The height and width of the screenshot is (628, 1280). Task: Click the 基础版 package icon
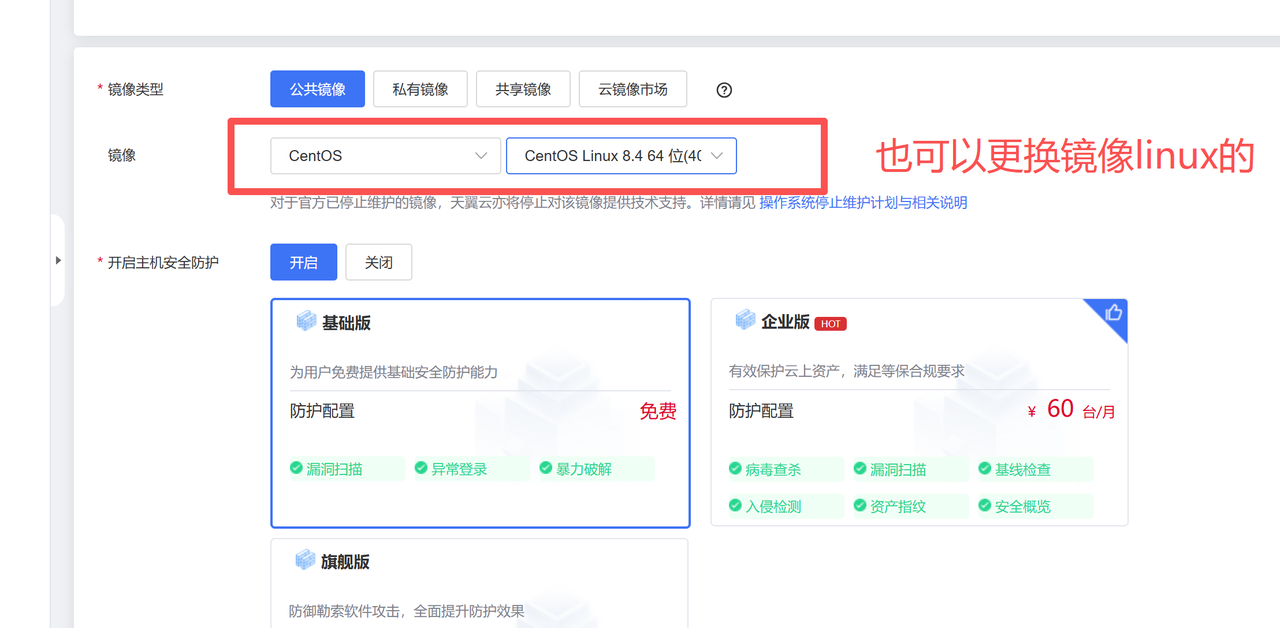[x=306, y=321]
